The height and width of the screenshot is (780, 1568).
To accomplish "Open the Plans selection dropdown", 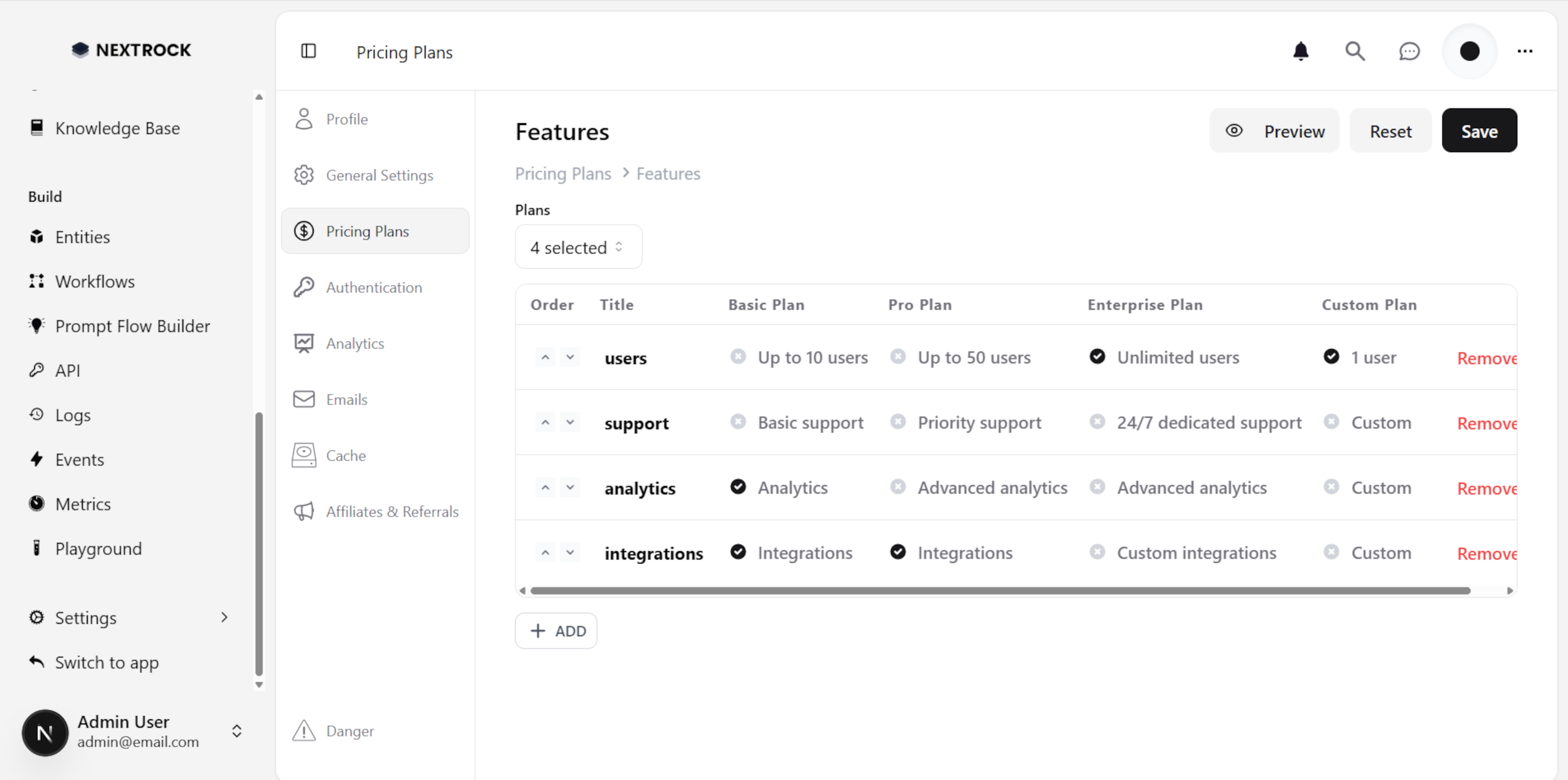I will (x=578, y=246).
